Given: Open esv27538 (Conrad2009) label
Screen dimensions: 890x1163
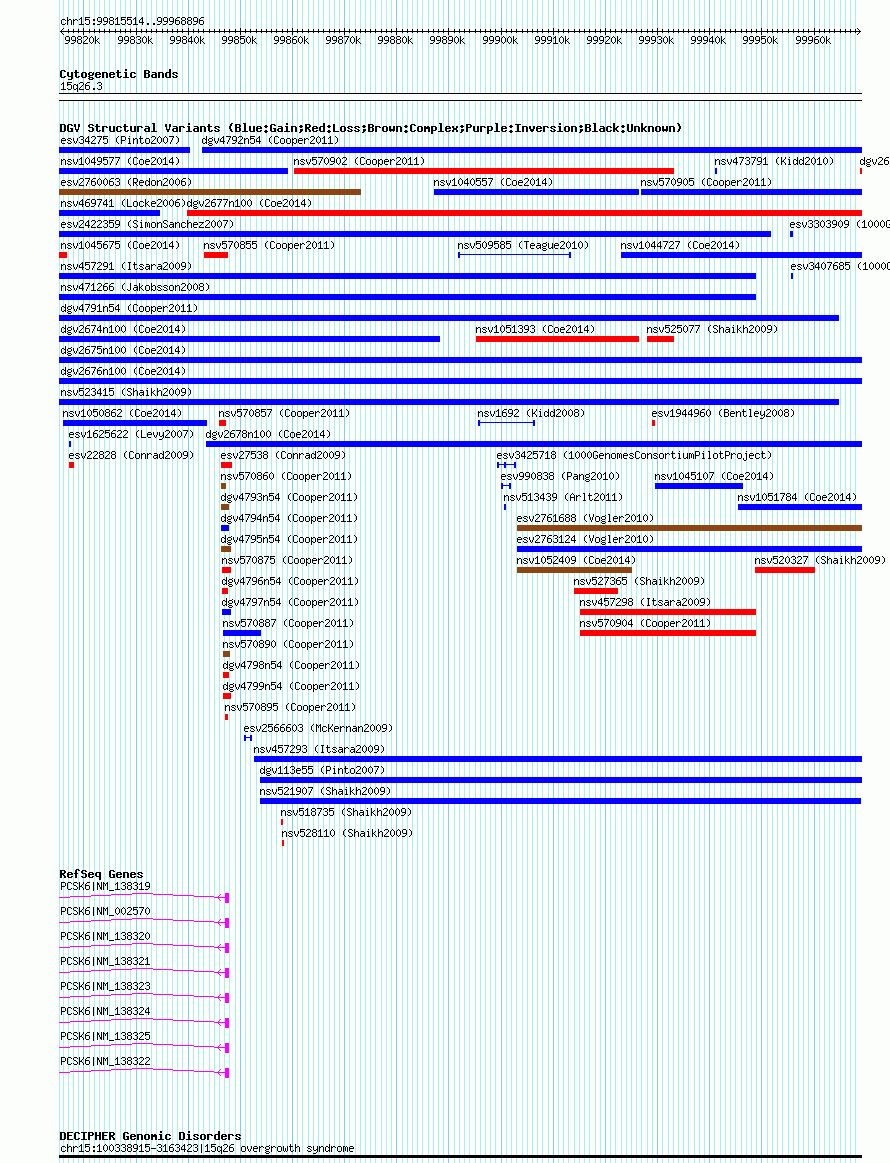Looking at the screenshot, I should [283, 455].
